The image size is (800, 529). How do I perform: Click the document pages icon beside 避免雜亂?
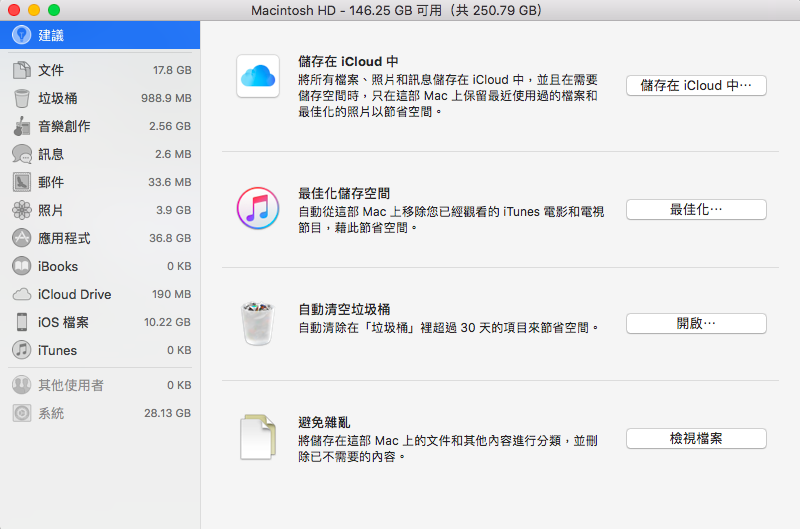tap(258, 437)
